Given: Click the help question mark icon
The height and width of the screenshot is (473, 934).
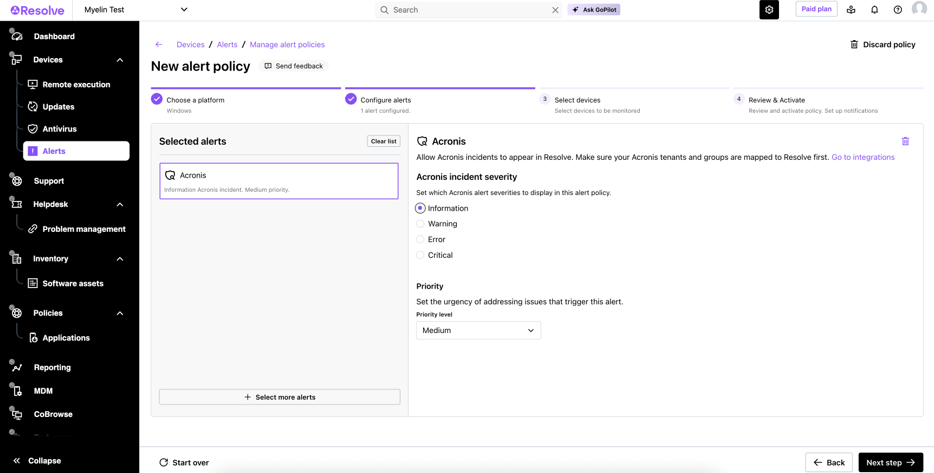Looking at the screenshot, I should click(897, 10).
